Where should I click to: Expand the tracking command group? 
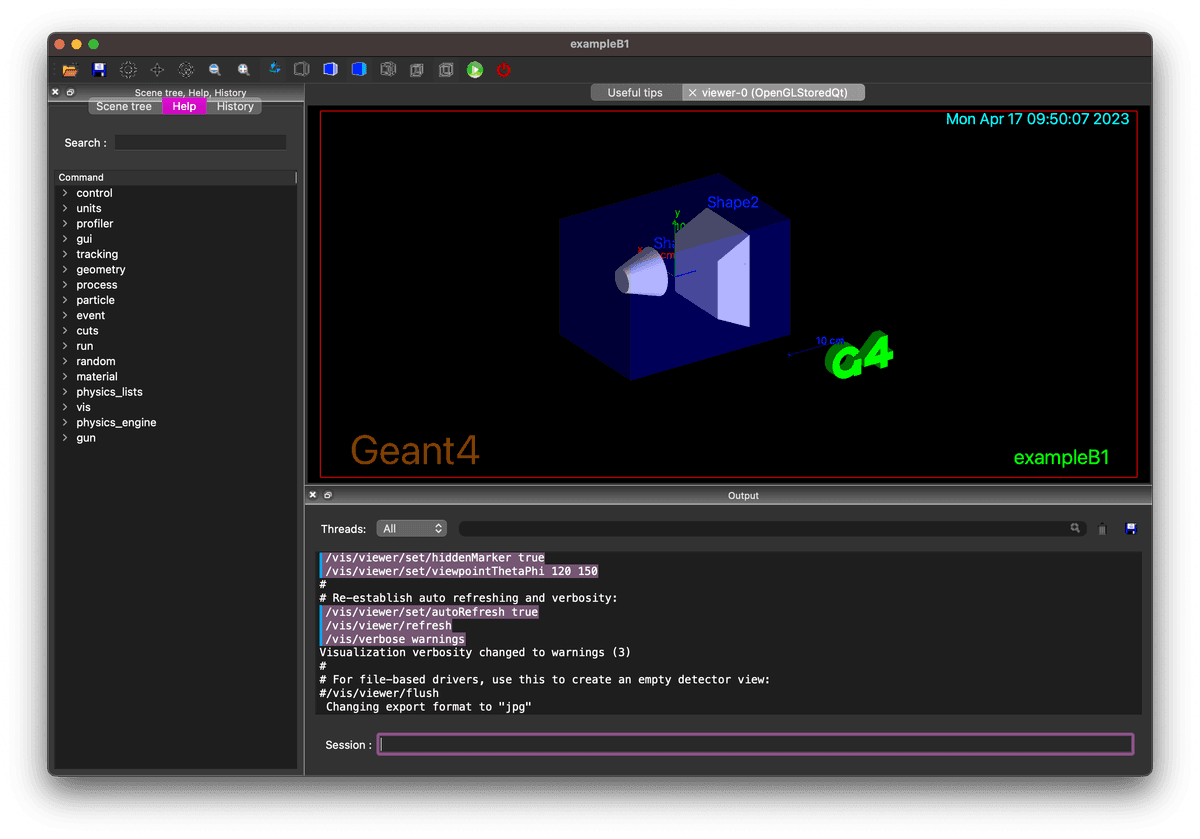[65, 254]
